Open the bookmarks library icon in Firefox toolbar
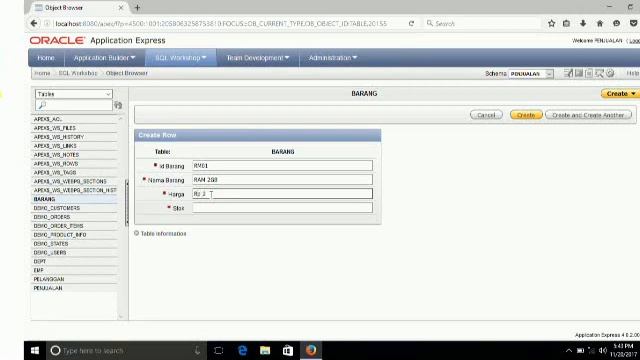The image size is (640, 360). tap(566, 24)
